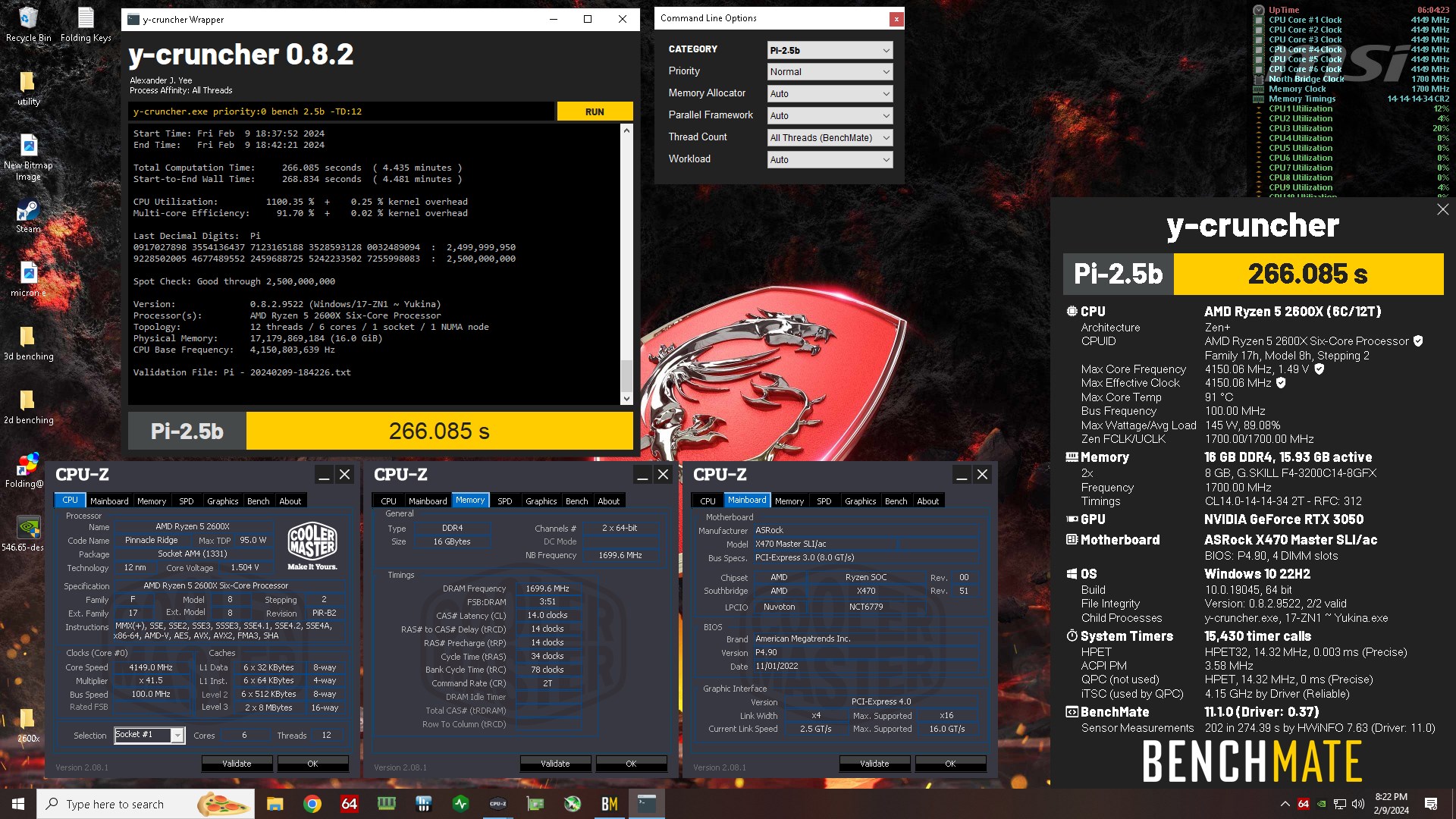Open the utility folder on desktop
The width and height of the screenshot is (1456, 819).
pyautogui.click(x=28, y=88)
